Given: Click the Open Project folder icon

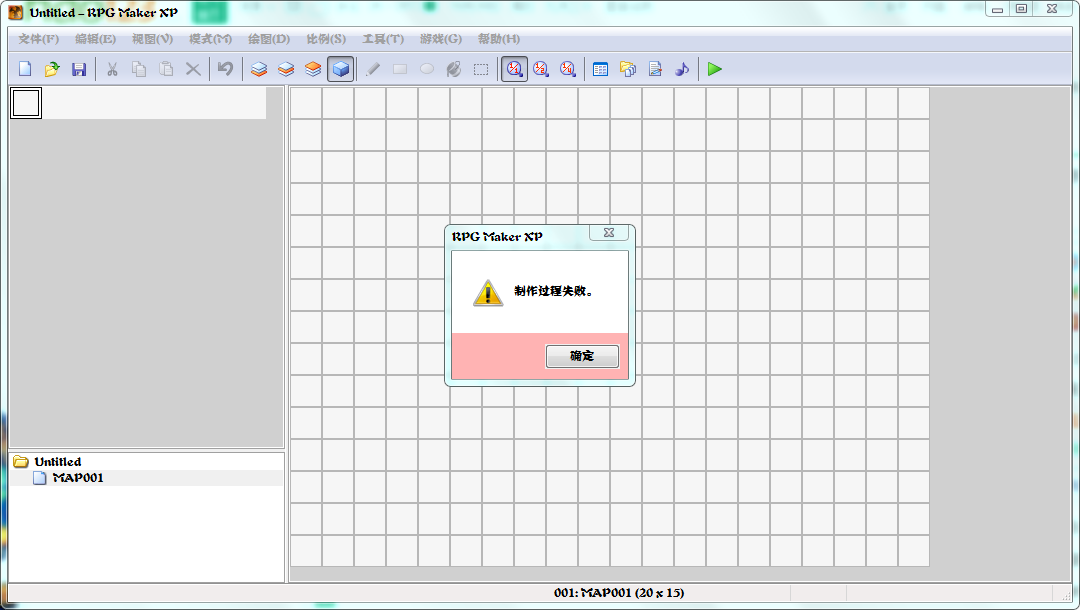Looking at the screenshot, I should point(52,69).
